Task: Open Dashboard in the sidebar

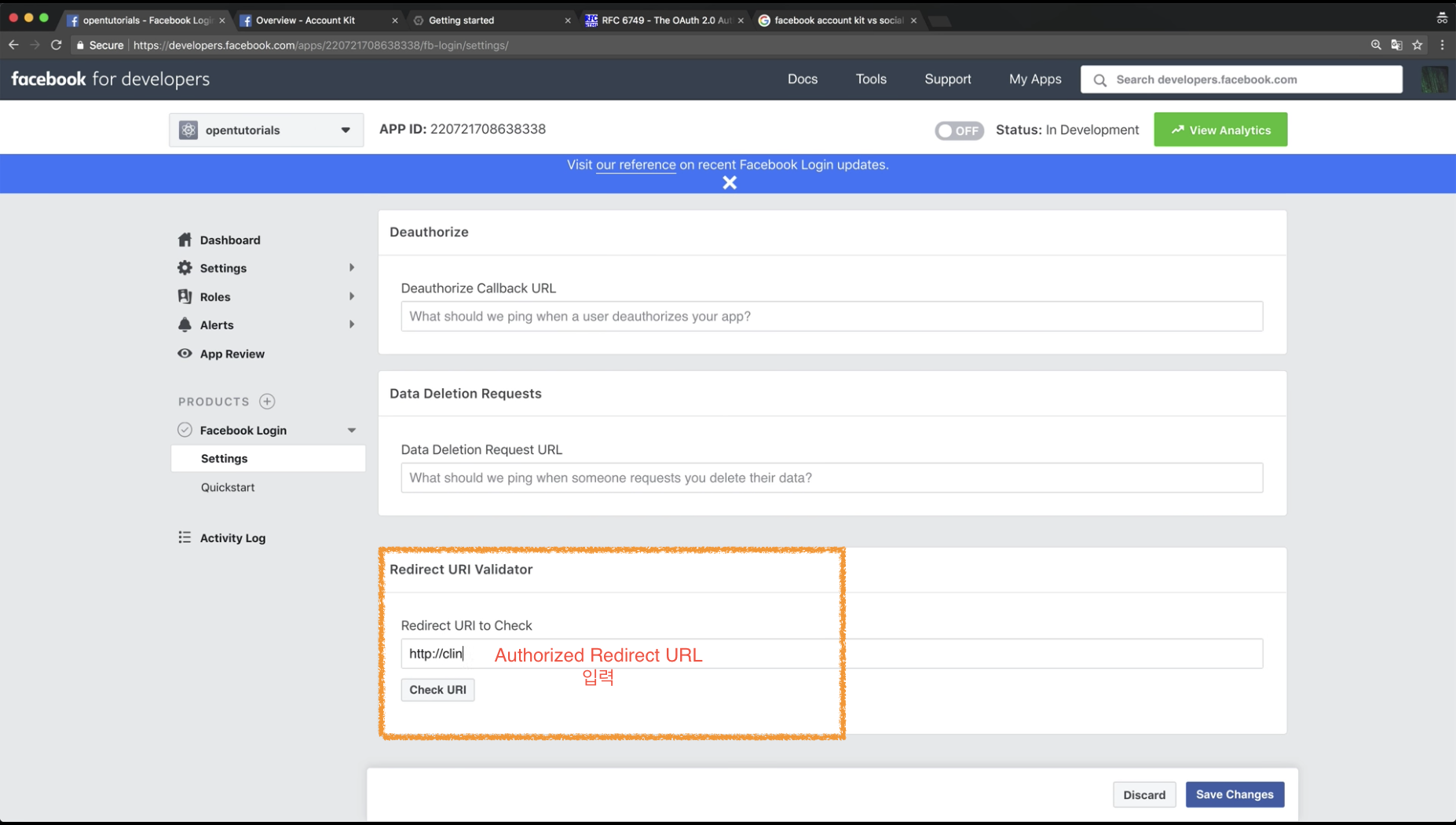Action: point(230,240)
